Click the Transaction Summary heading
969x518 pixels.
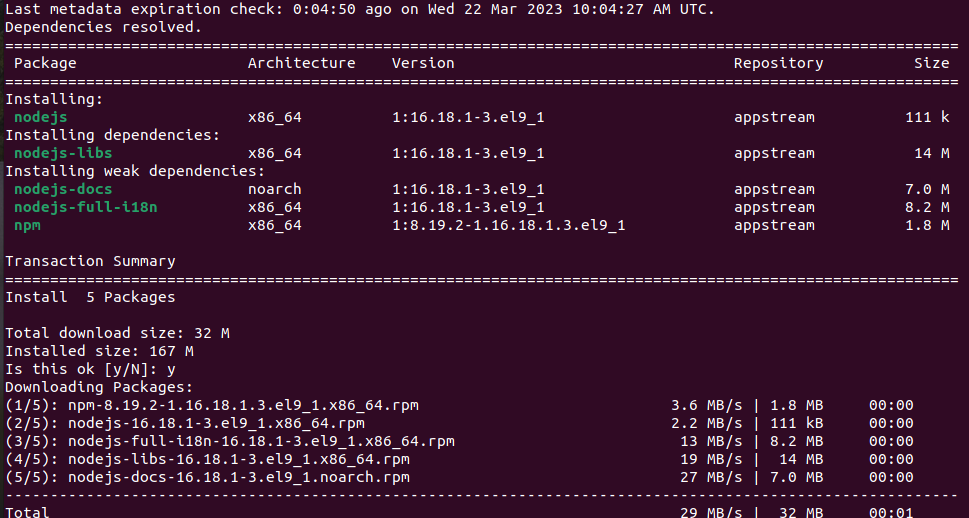coord(90,261)
